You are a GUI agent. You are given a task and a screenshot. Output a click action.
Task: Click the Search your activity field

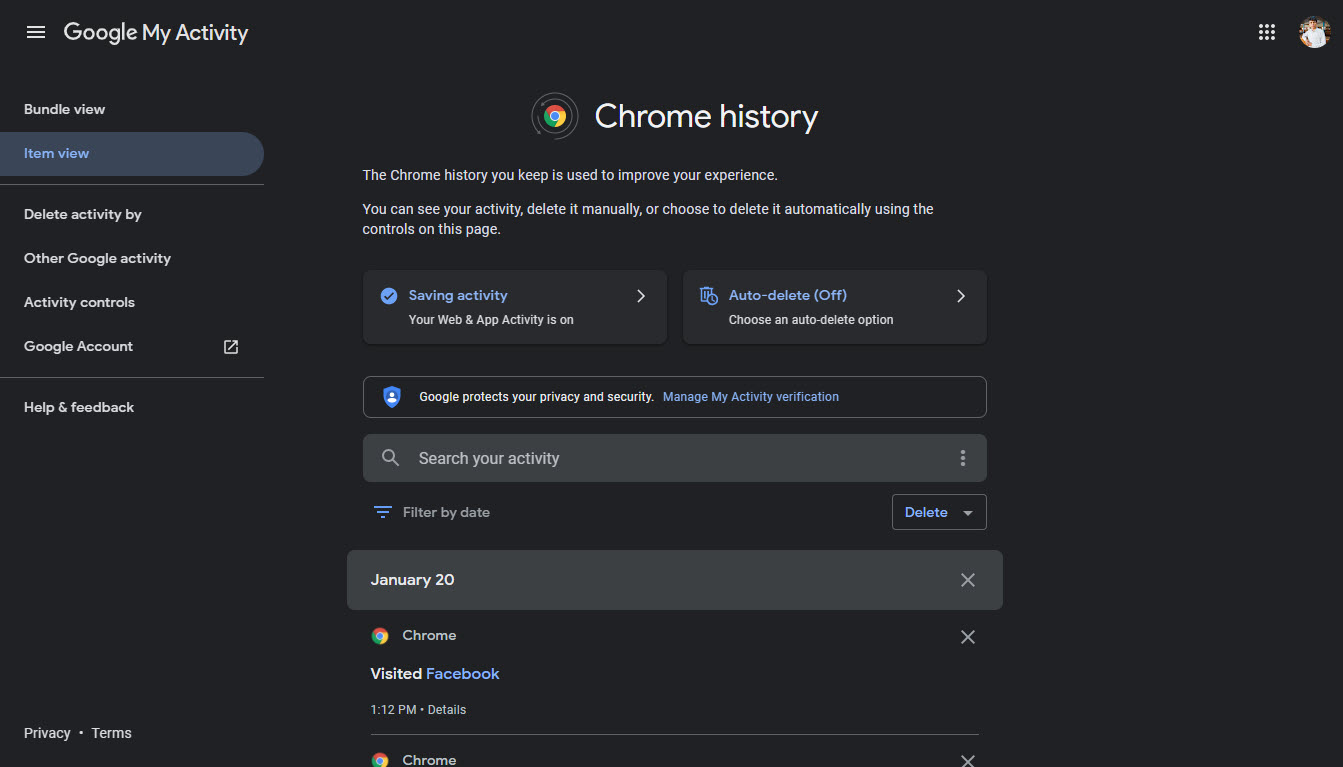click(674, 458)
